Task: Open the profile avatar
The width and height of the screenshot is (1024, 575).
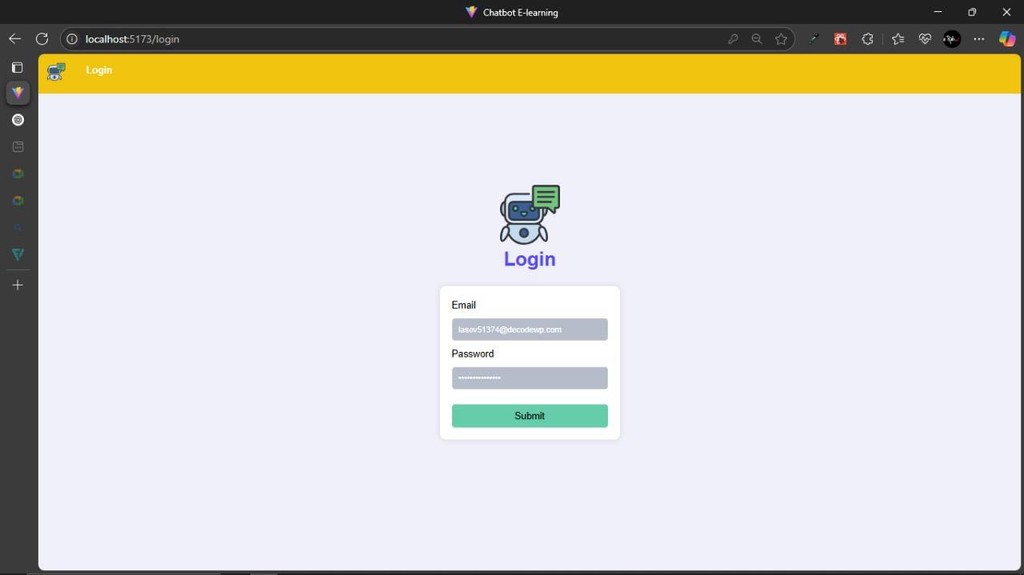Action: click(952, 39)
